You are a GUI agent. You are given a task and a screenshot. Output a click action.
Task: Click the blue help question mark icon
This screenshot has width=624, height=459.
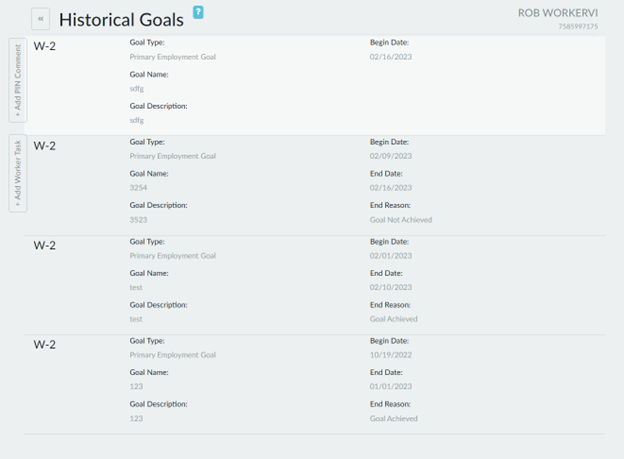198,12
